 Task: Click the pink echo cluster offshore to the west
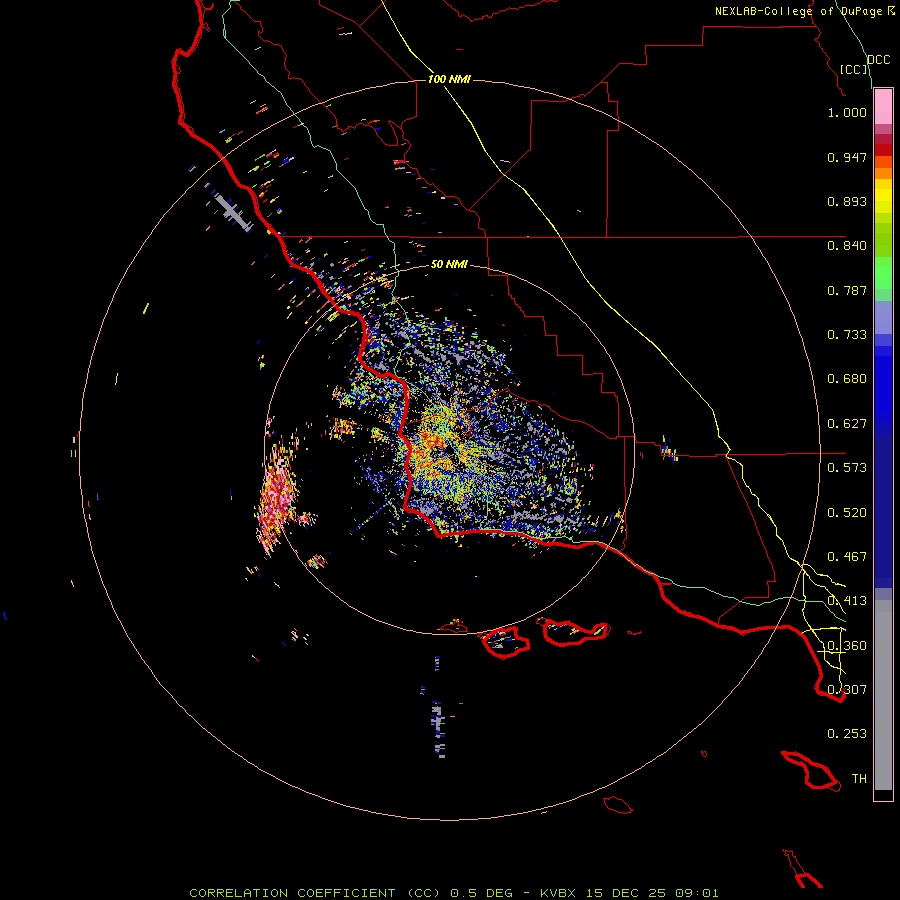(277, 496)
